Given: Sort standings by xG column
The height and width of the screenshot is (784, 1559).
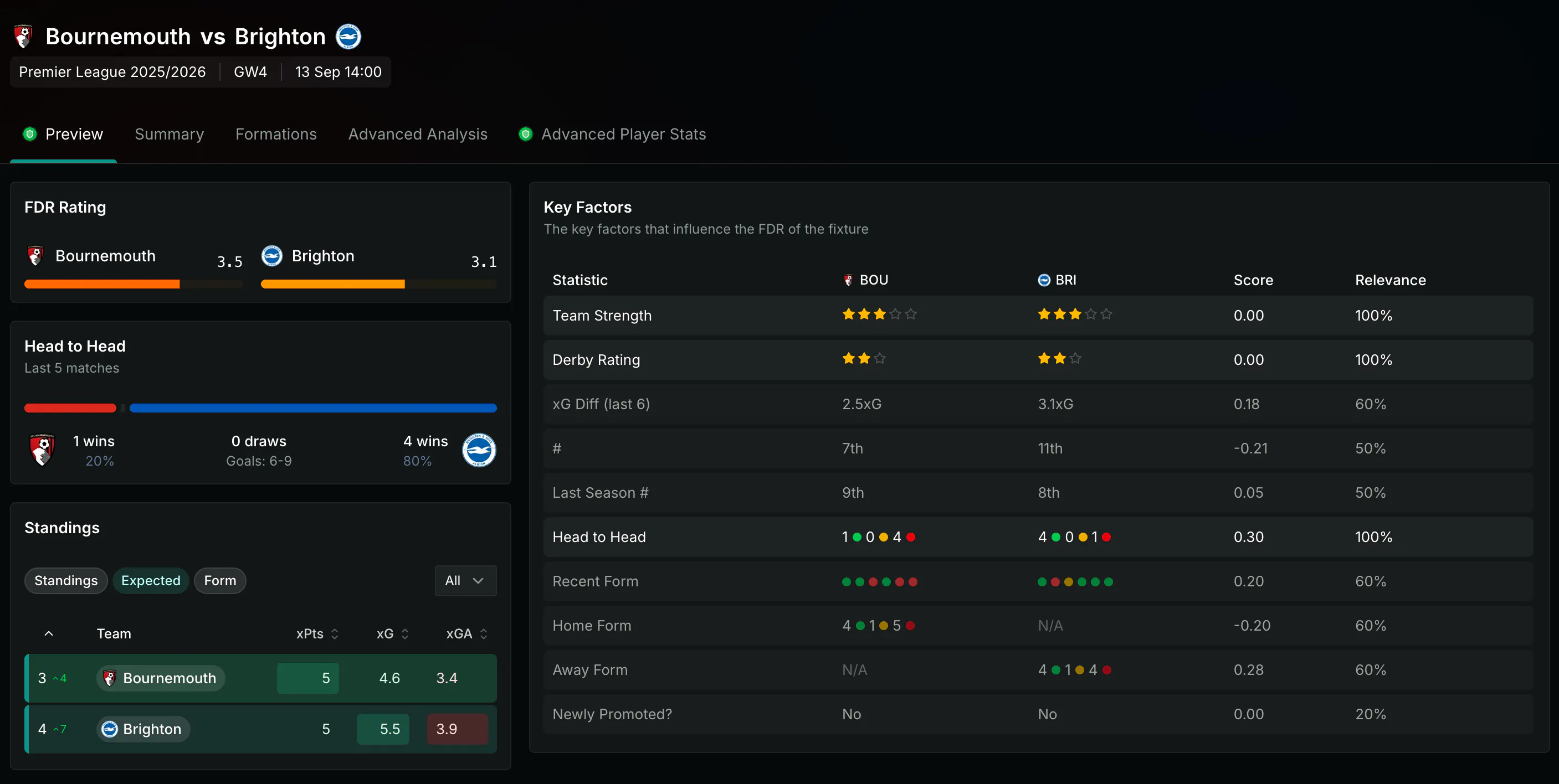Looking at the screenshot, I should coord(393,634).
